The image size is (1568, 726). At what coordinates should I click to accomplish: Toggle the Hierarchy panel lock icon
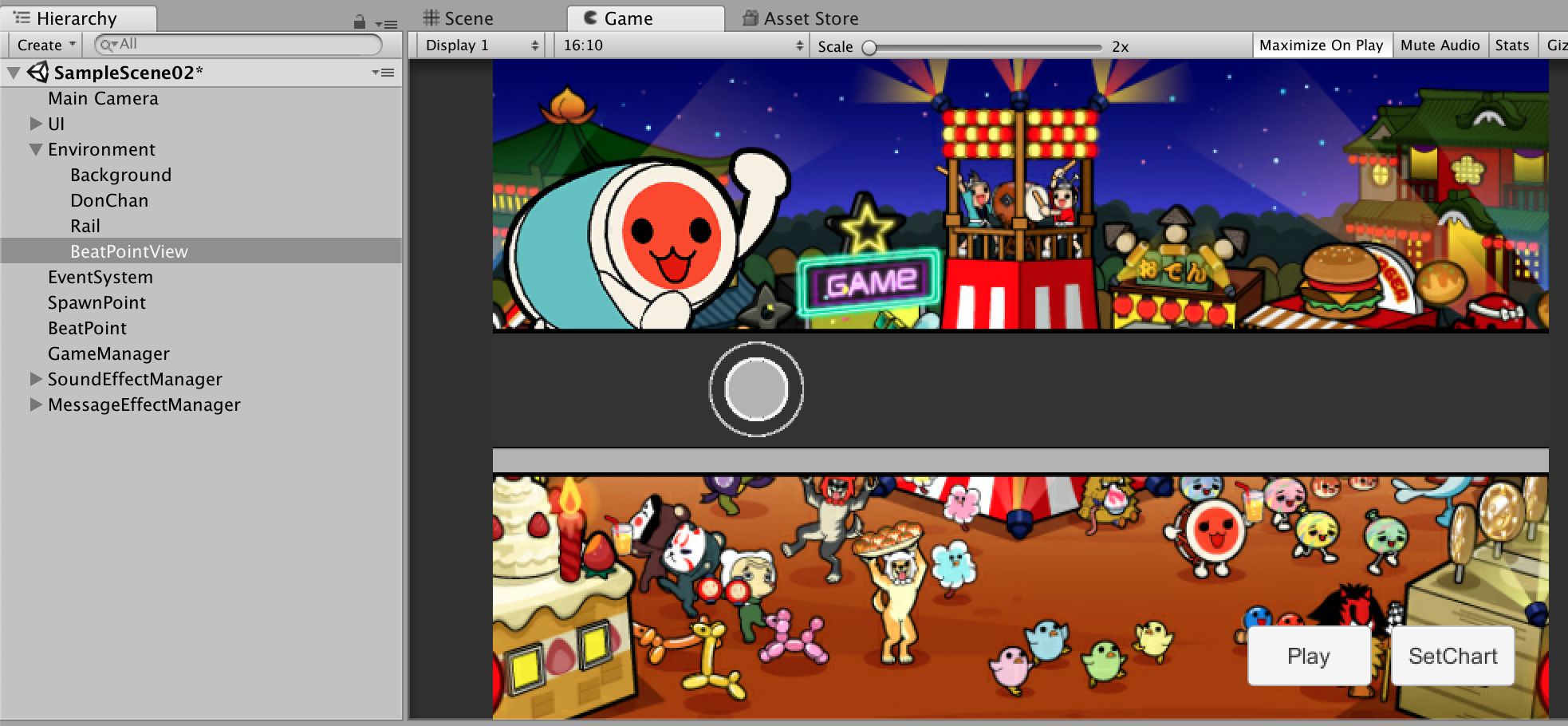click(x=360, y=21)
